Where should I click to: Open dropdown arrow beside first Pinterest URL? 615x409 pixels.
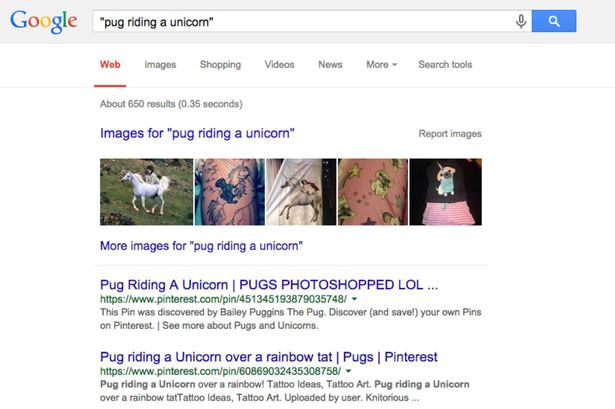click(355, 299)
